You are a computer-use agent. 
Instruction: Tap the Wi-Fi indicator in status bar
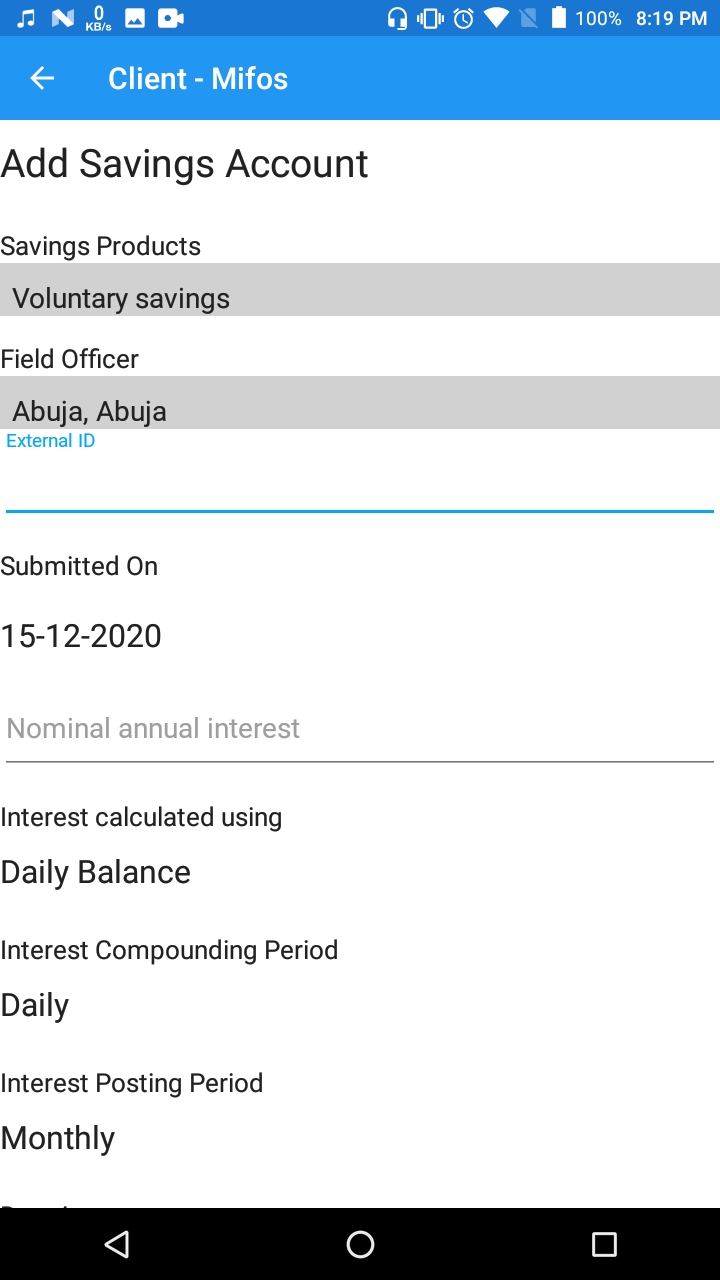(496, 17)
